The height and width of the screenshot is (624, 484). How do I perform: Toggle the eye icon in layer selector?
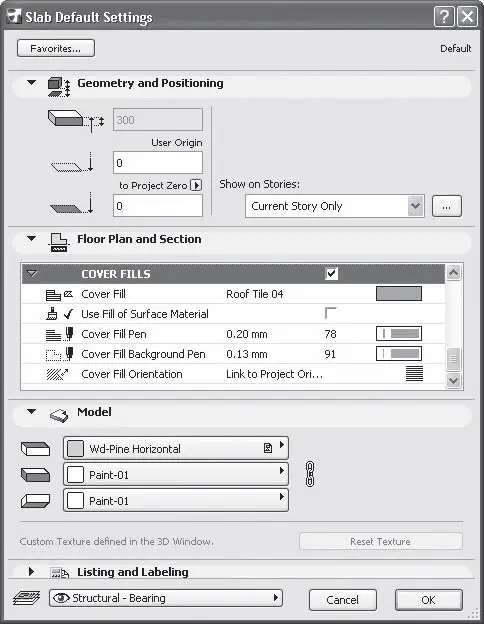click(61, 598)
